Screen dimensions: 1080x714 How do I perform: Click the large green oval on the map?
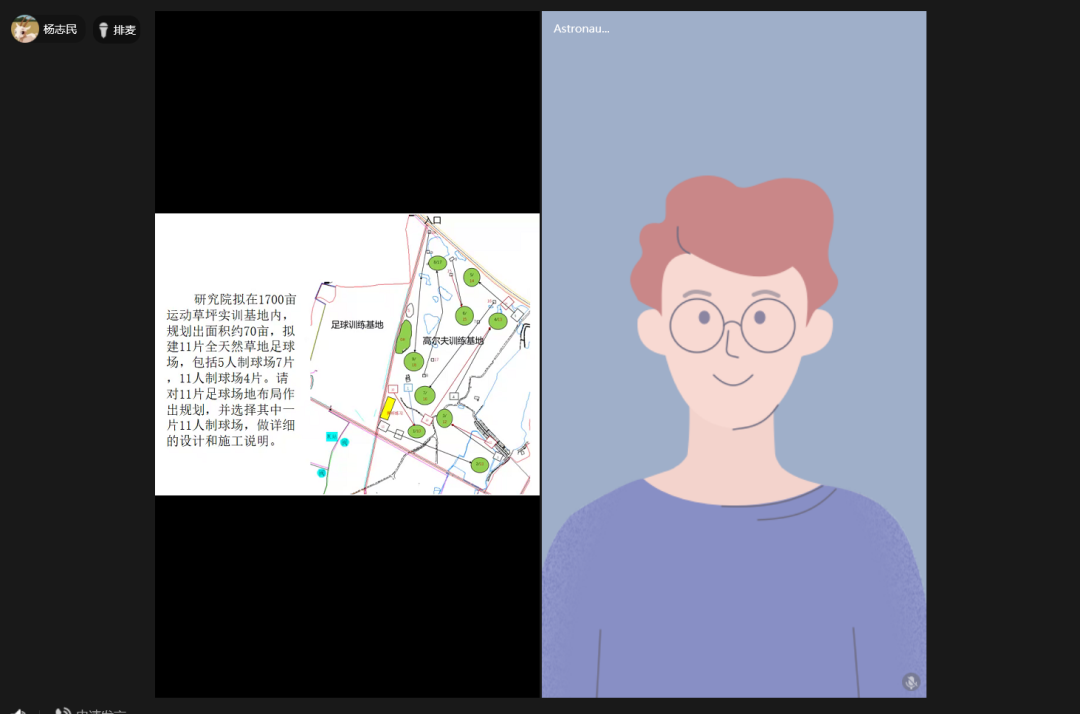tap(405, 337)
